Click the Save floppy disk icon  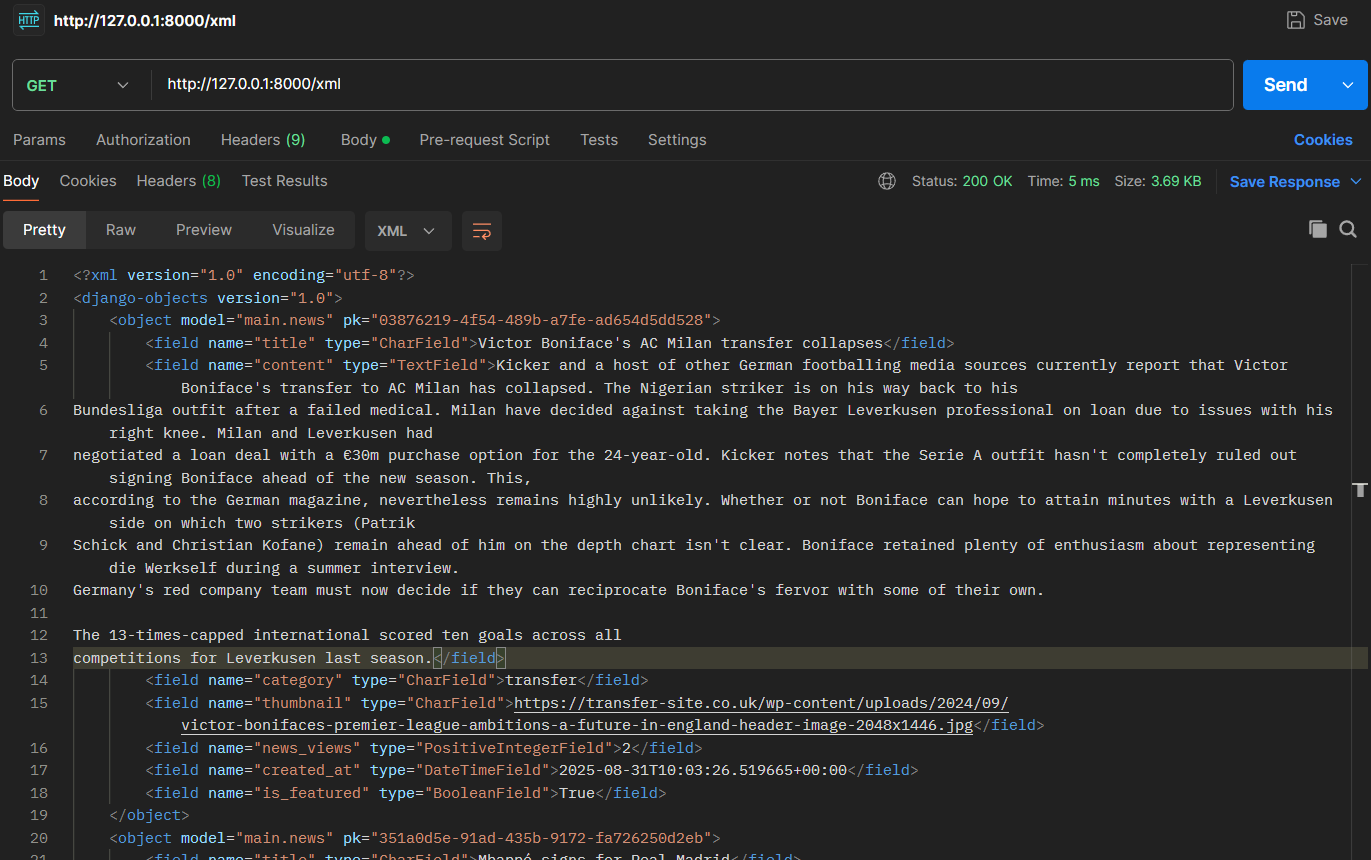(x=1295, y=20)
